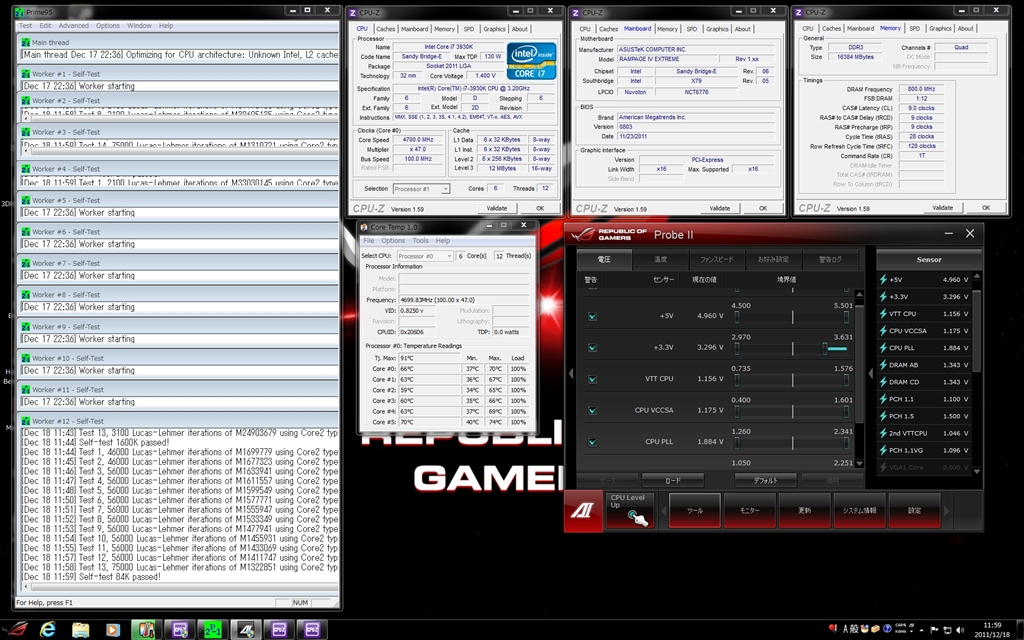Viewport: 1024px width, 640px height.
Task: Click the Windows Start orb
Action: pyautogui.click(x=14, y=629)
